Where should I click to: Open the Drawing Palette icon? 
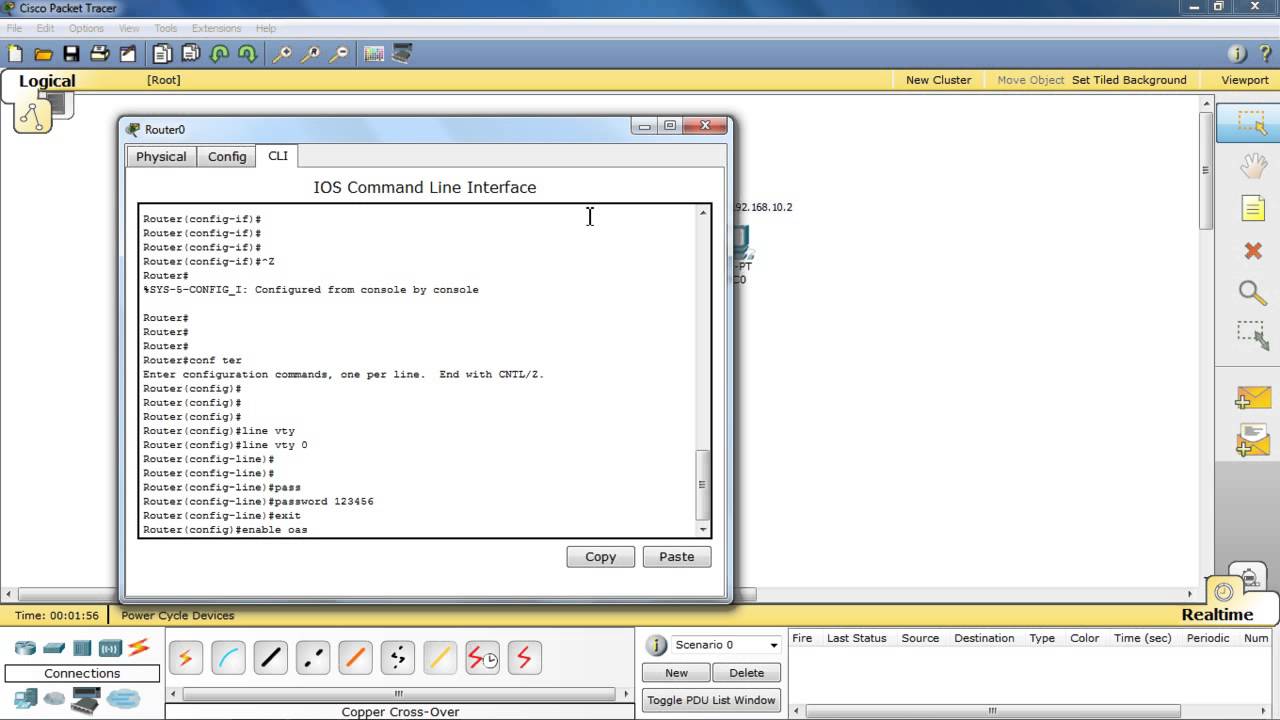pyautogui.click(x=374, y=54)
